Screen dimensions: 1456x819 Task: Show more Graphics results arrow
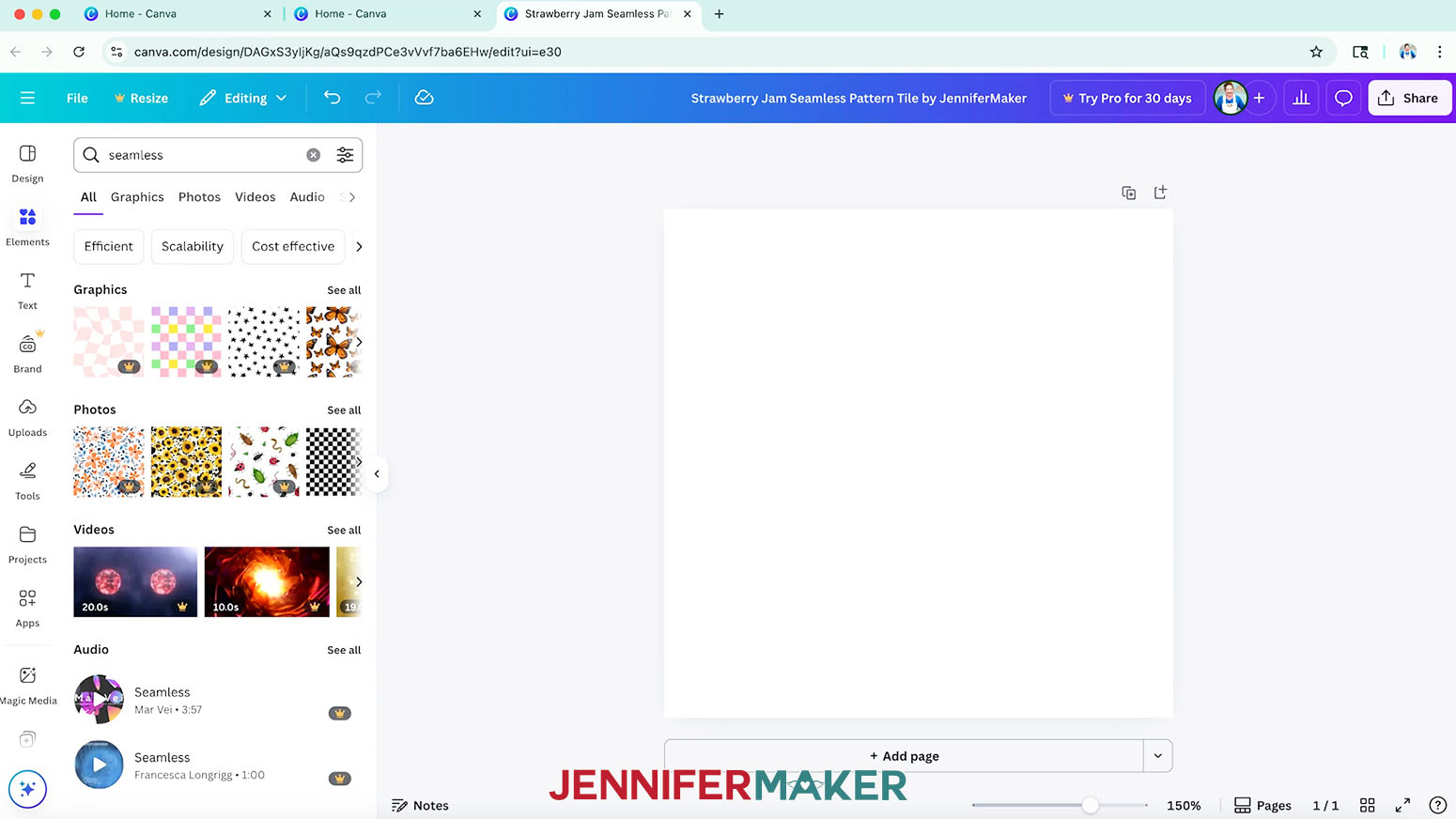point(359,342)
